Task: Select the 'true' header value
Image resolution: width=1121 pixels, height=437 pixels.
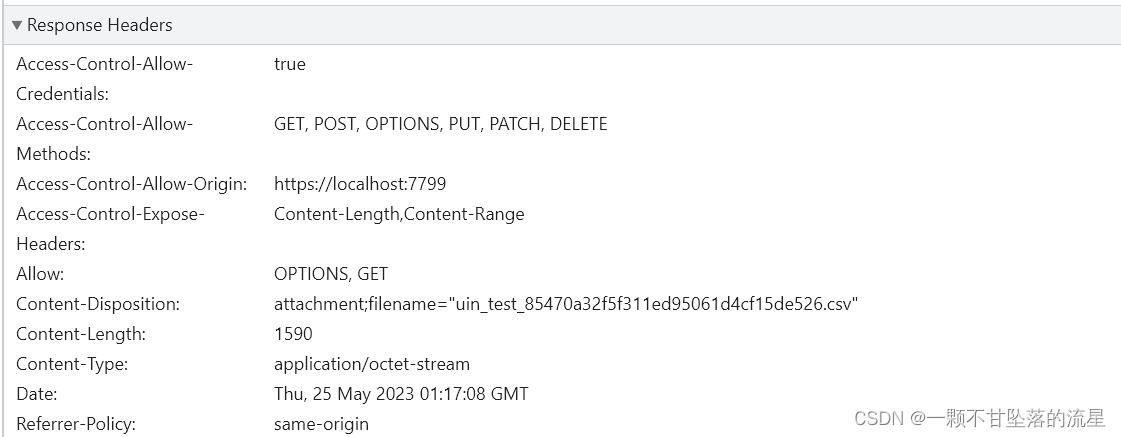Action: (289, 64)
